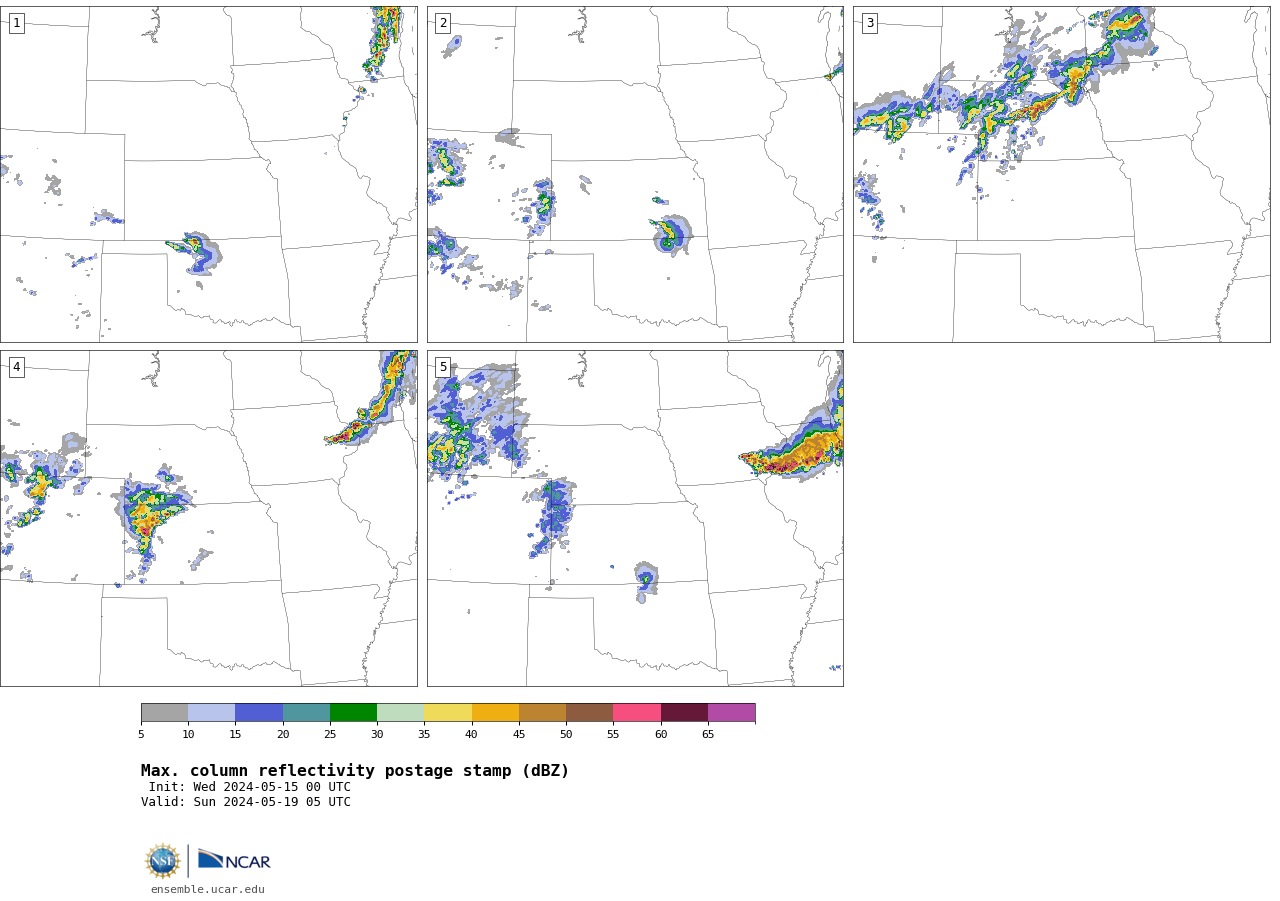Image resolution: width=1280 pixels, height=901 pixels.
Task: Click the colorbar tick label 5
Action: (x=141, y=735)
